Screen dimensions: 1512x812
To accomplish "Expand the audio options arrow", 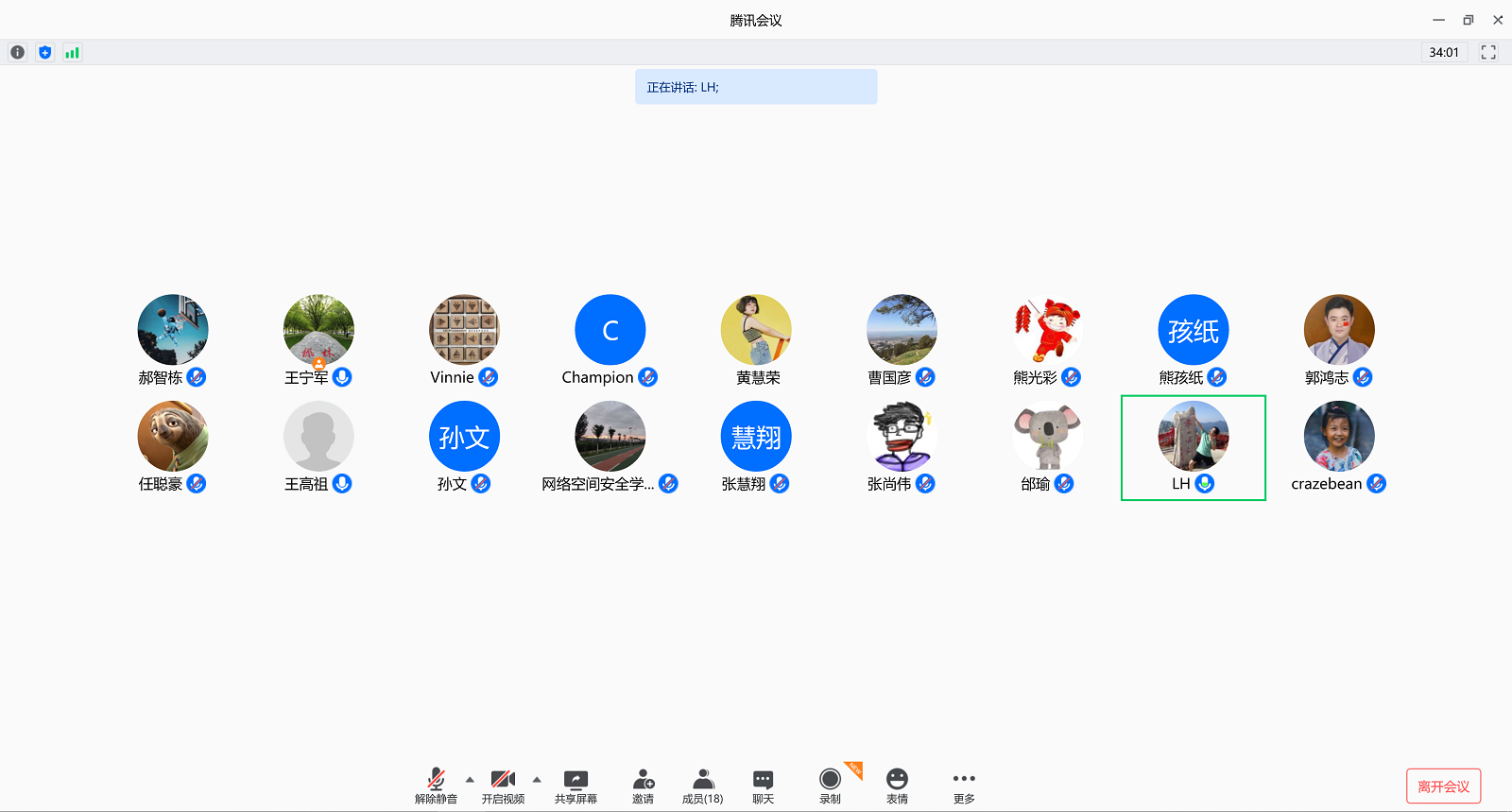I will 470,780.
